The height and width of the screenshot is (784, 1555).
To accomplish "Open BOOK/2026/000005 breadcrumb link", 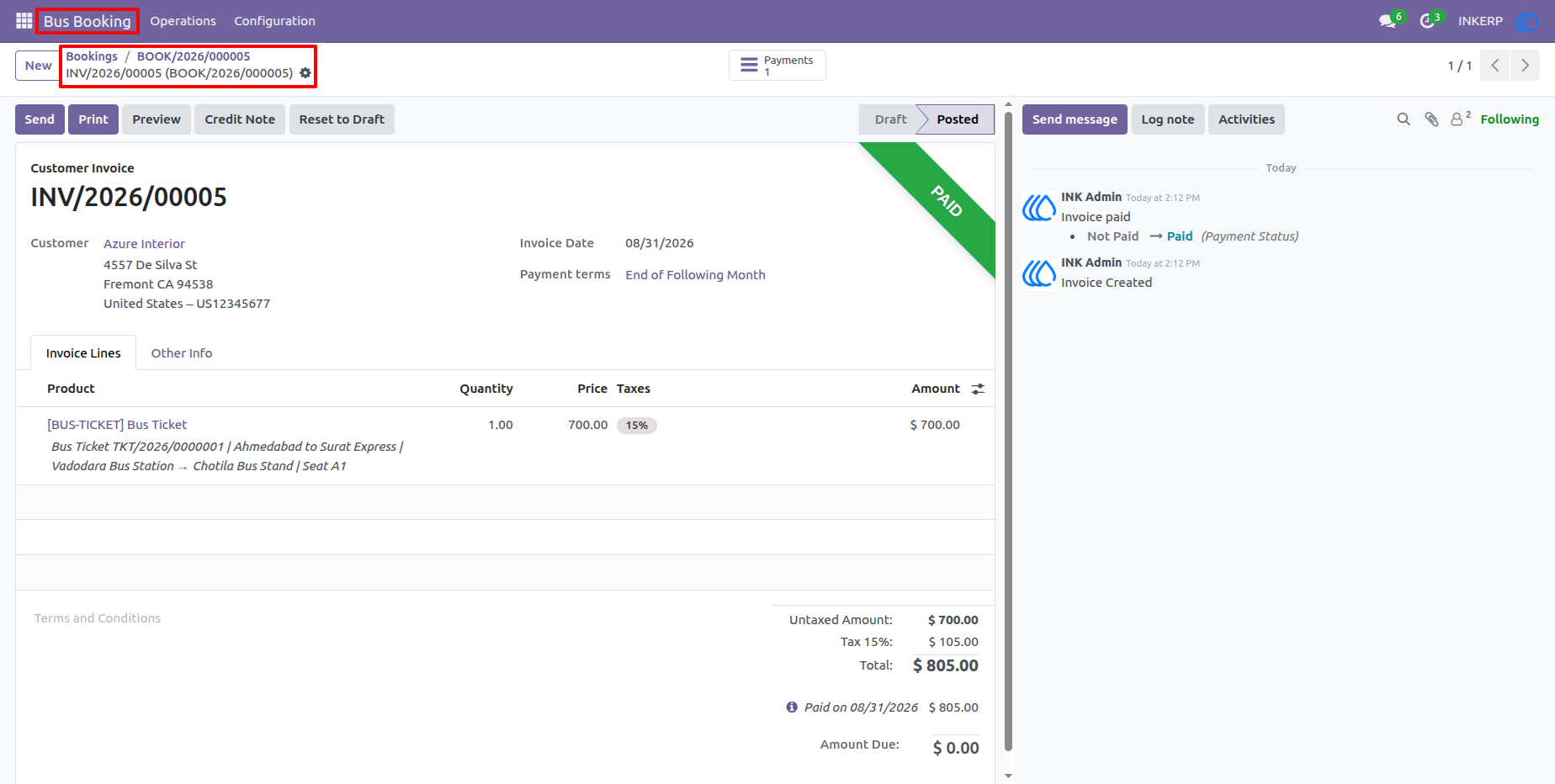I will (x=194, y=56).
